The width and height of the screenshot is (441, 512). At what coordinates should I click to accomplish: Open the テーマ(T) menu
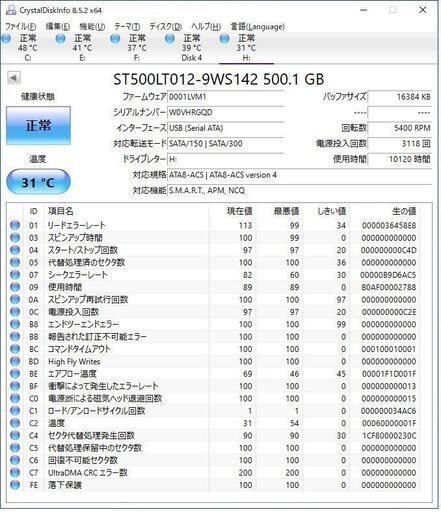[127, 26]
